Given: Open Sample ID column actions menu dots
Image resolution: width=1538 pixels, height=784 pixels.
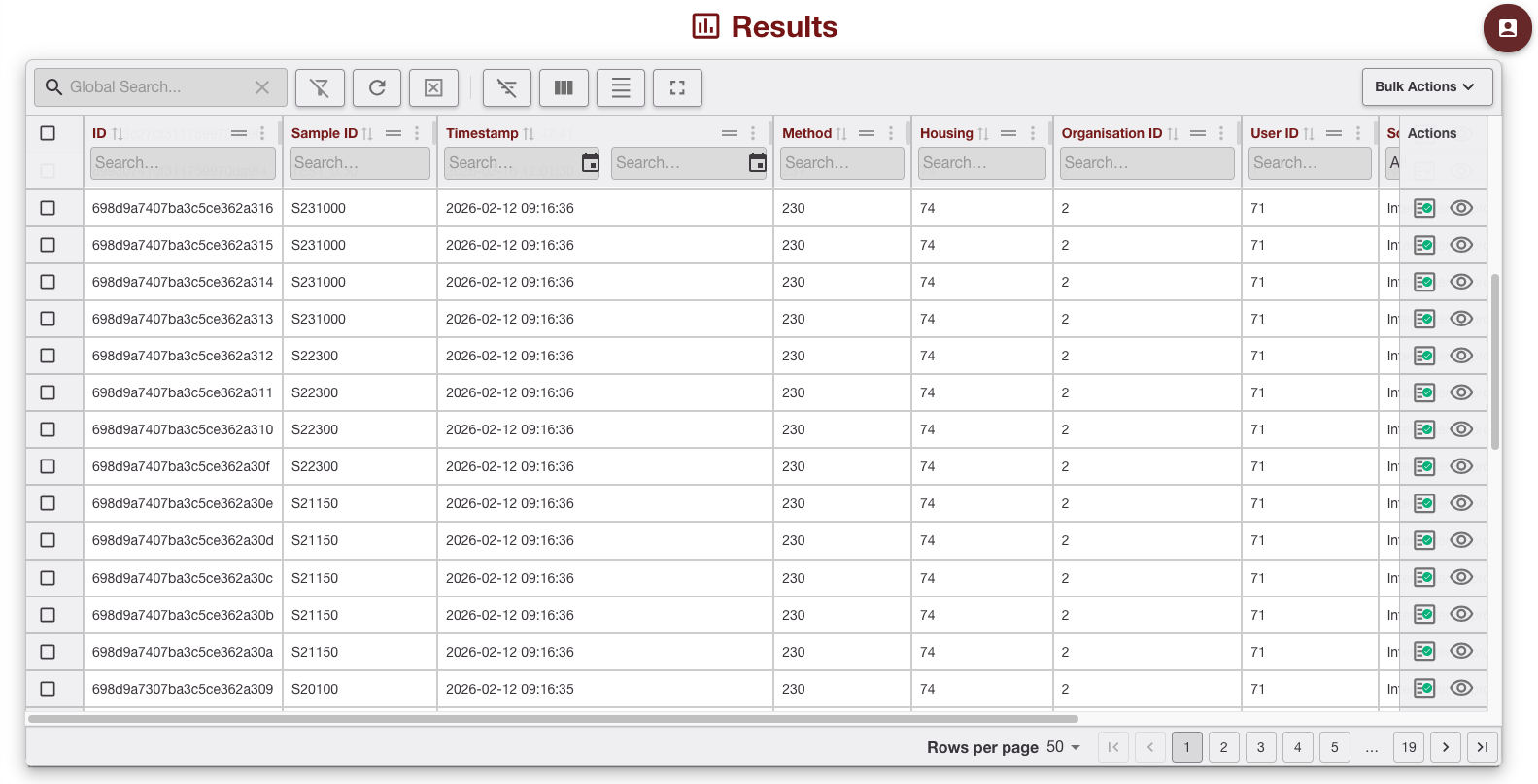Looking at the screenshot, I should (x=417, y=133).
